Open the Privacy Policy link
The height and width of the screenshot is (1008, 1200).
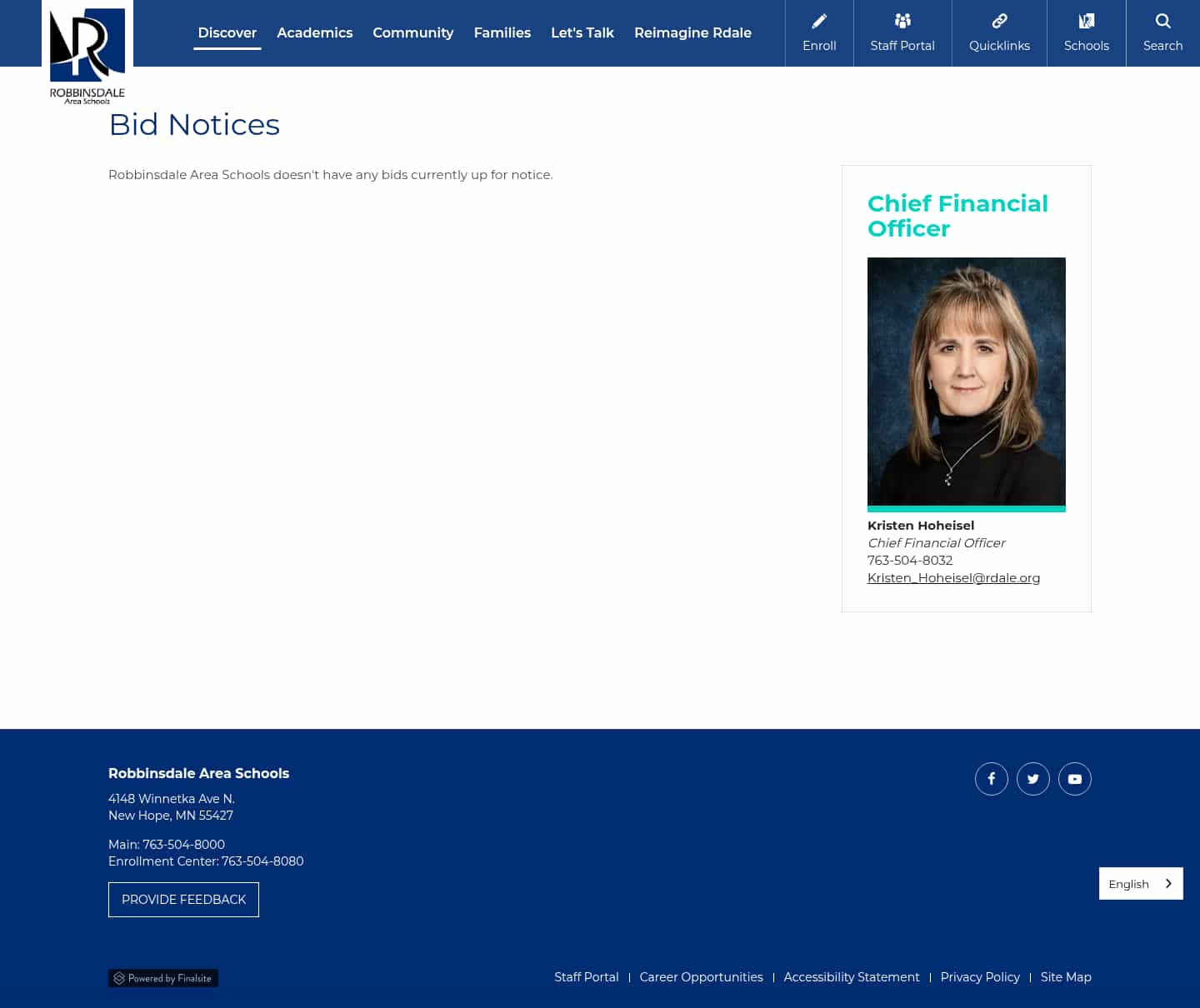[x=980, y=977]
